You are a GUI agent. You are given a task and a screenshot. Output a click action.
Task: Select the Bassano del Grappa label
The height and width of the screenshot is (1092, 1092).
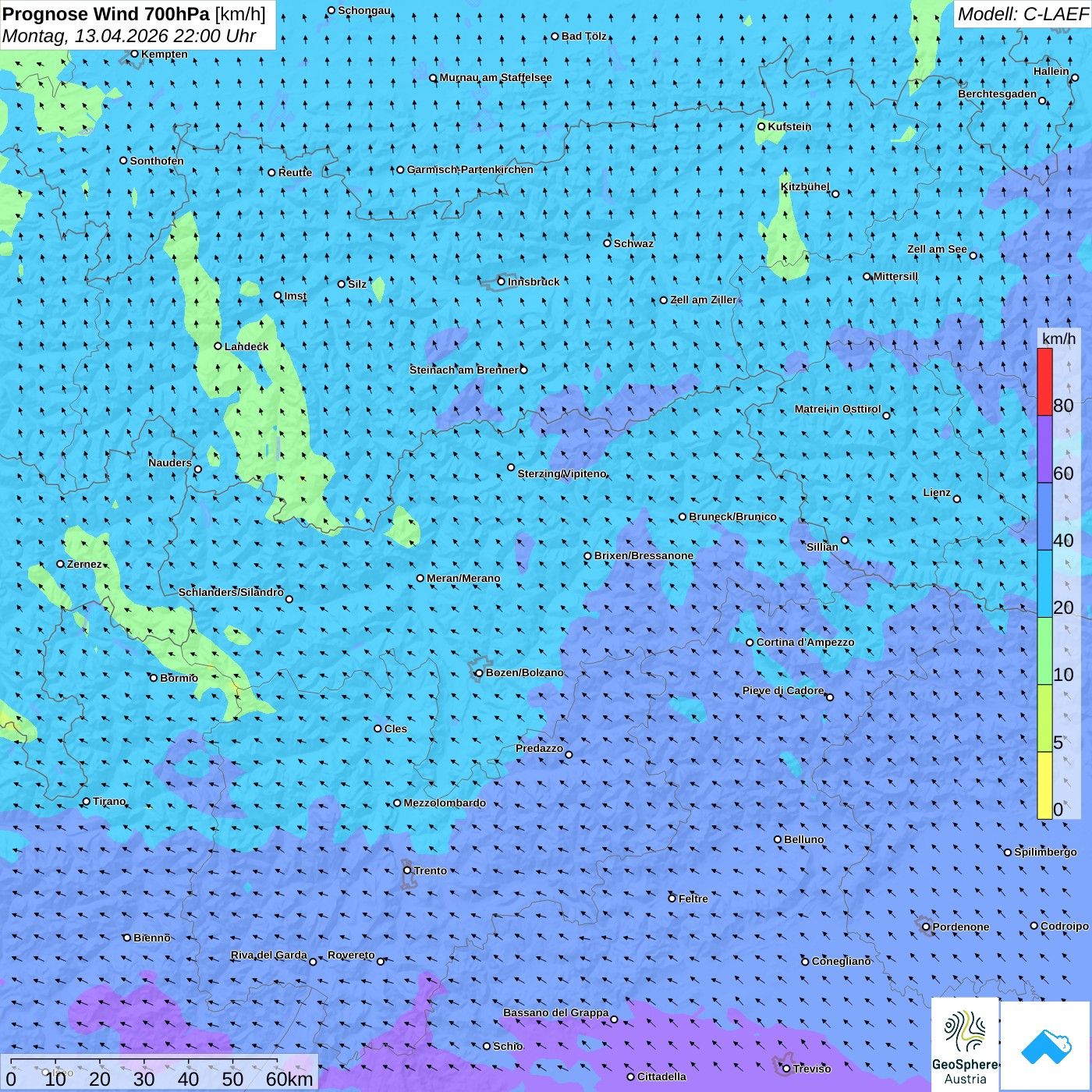[x=555, y=1012]
